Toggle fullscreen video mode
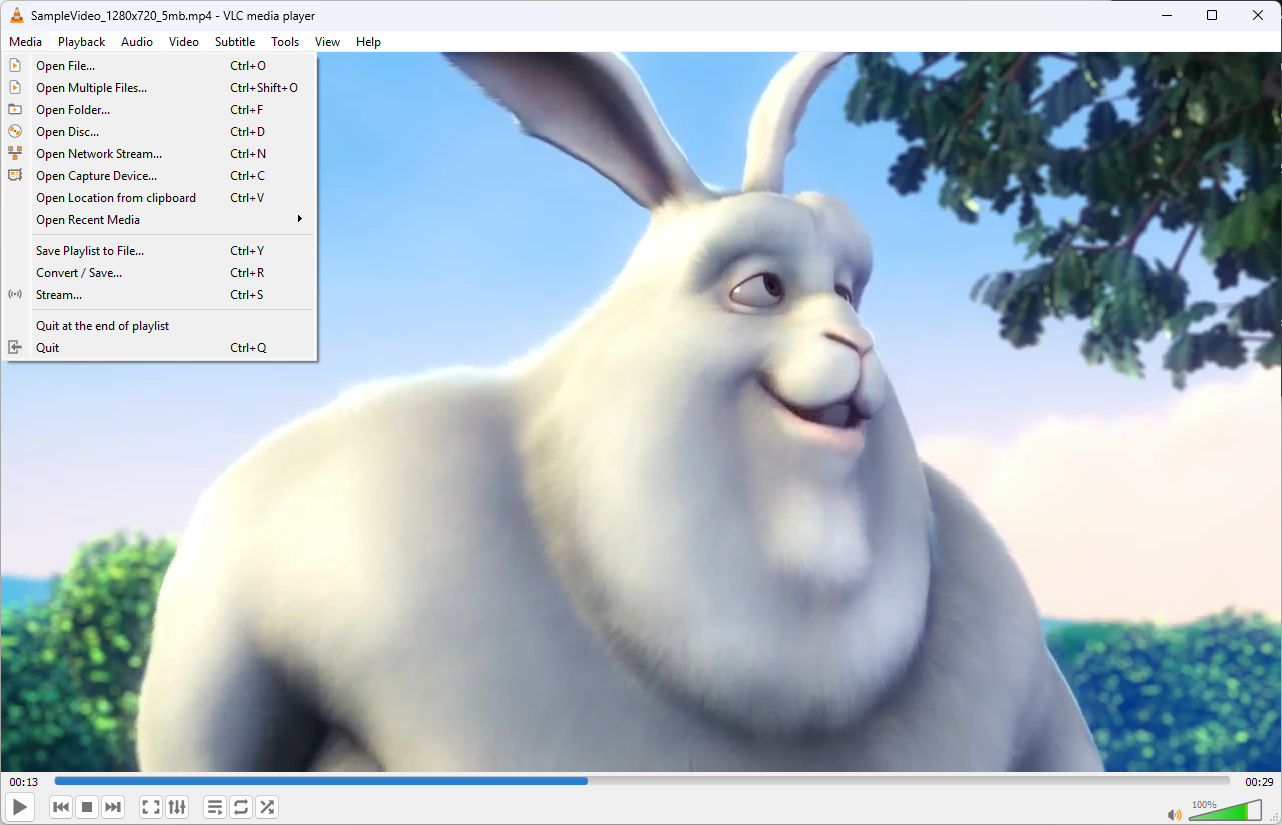This screenshot has width=1282, height=825. (x=151, y=807)
